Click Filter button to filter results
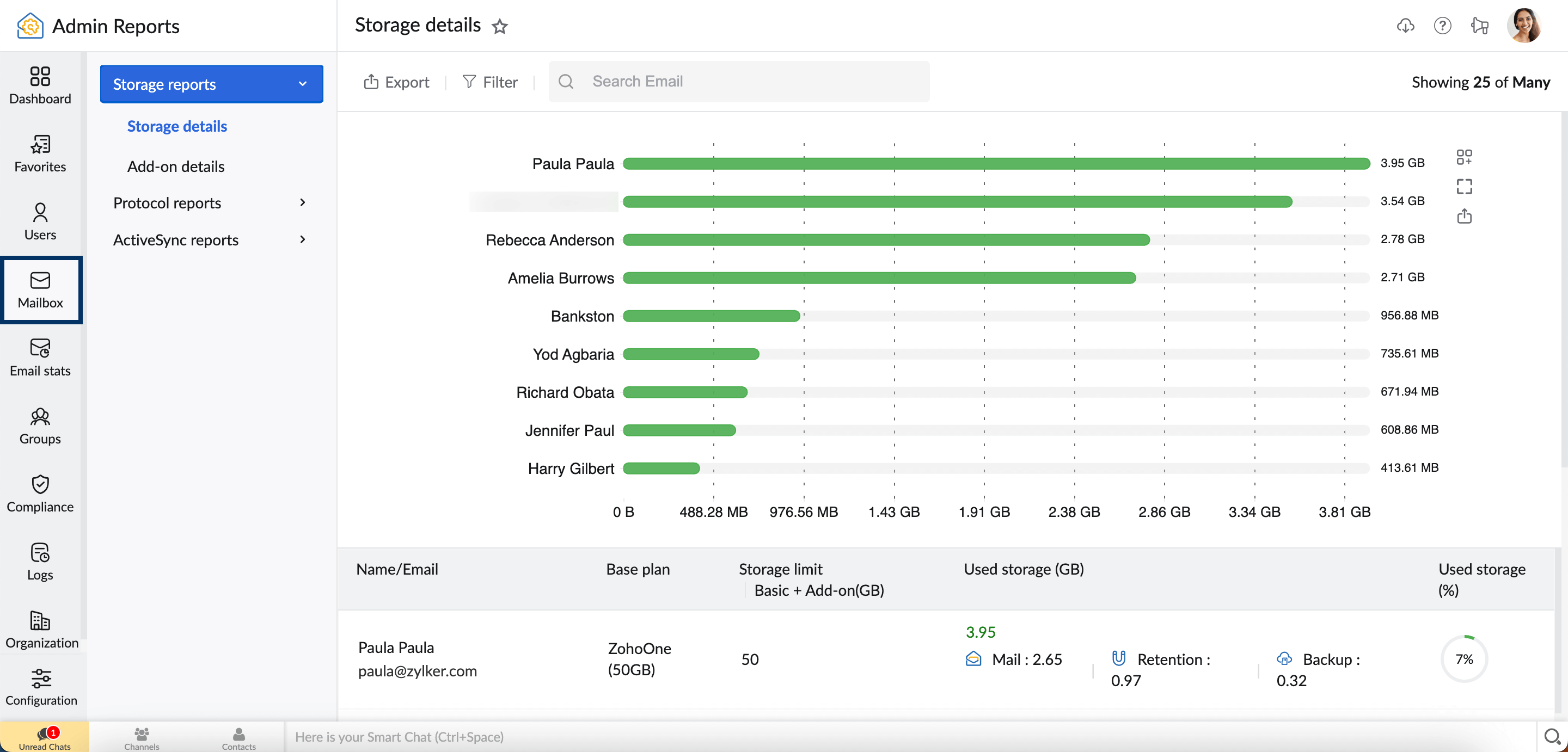 click(x=489, y=82)
